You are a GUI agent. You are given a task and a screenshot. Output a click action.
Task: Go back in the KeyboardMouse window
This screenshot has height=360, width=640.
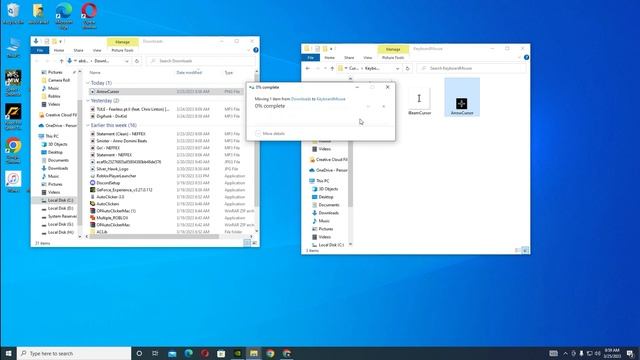[x=307, y=68]
